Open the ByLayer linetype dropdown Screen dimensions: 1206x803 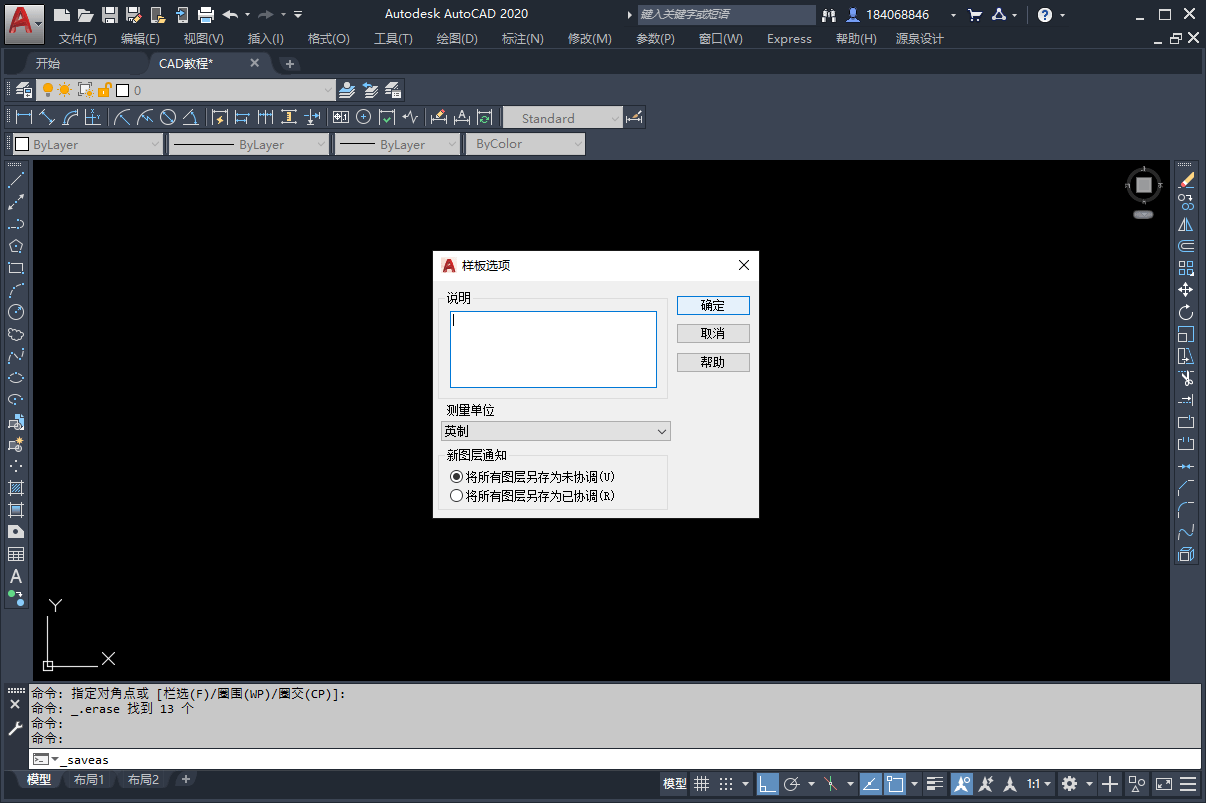coord(248,144)
